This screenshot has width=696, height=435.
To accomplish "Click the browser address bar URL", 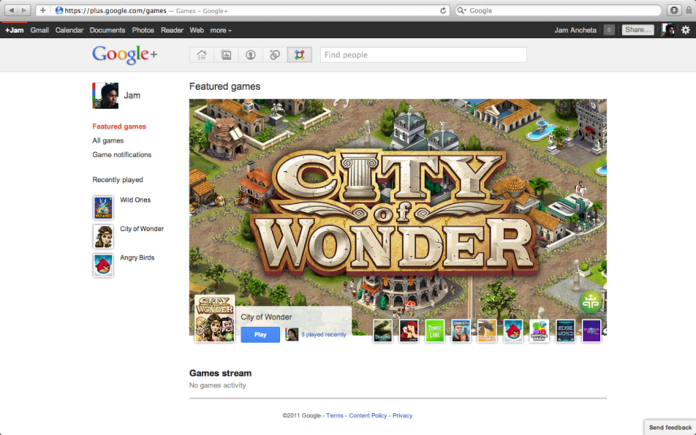I will pyautogui.click(x=115, y=11).
